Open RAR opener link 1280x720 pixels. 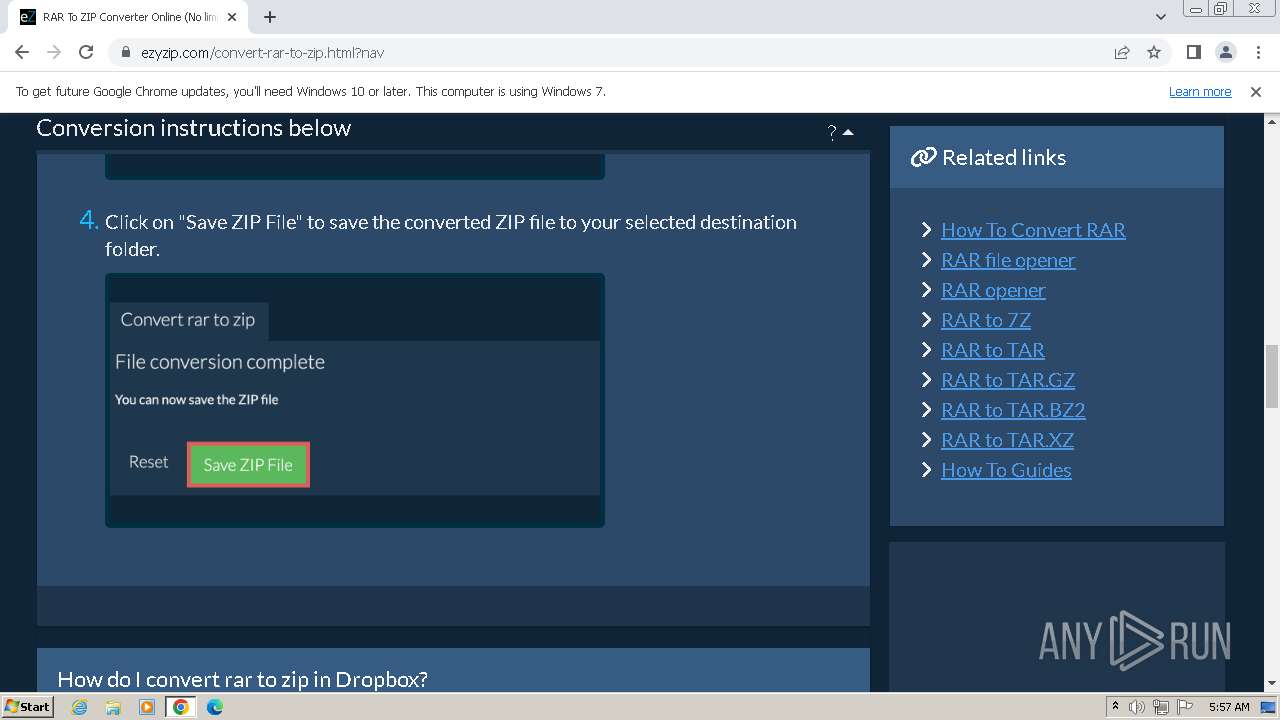(993, 290)
